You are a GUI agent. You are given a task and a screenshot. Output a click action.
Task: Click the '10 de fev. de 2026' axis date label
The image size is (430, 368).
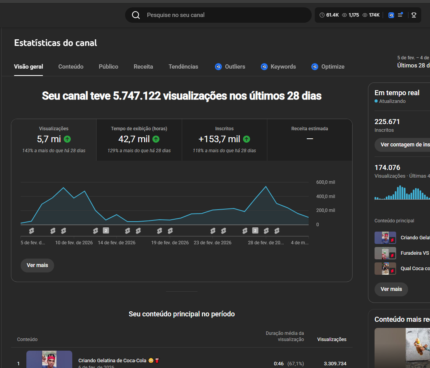[x=74, y=243]
